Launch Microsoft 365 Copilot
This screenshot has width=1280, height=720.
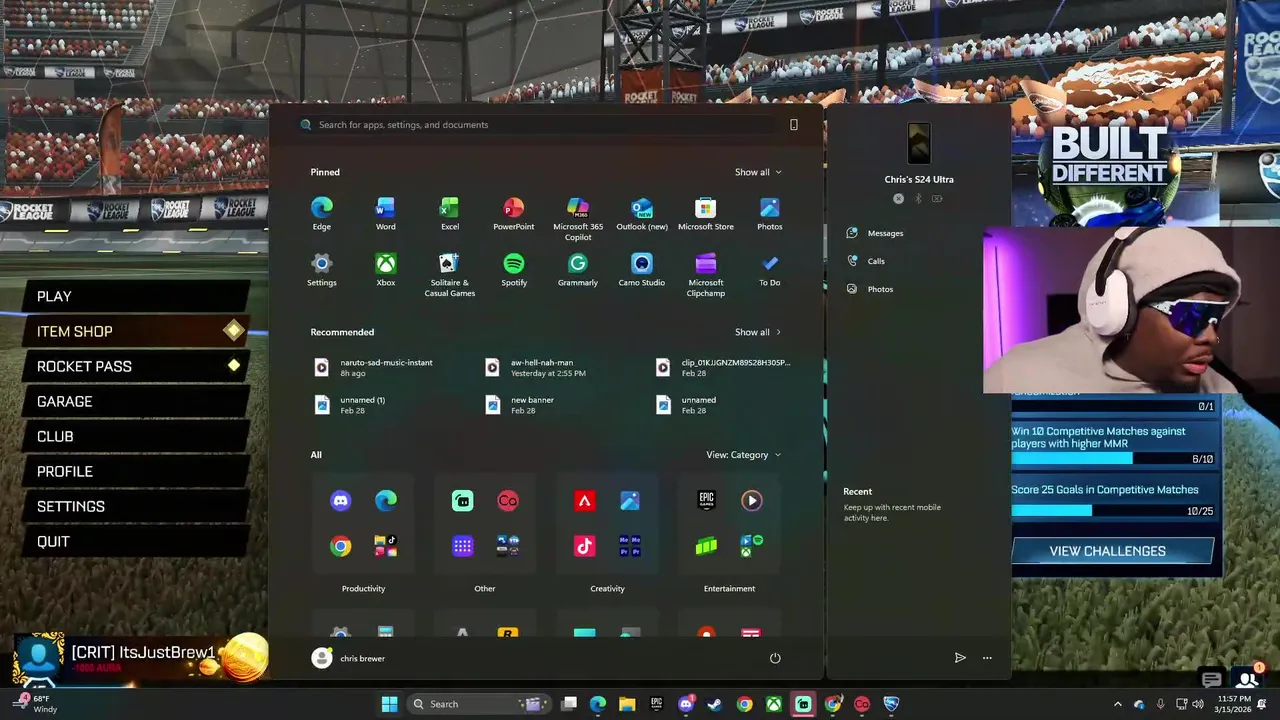(578, 218)
